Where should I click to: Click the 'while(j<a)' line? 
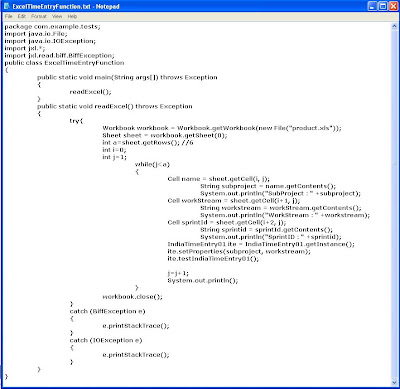click(152, 165)
